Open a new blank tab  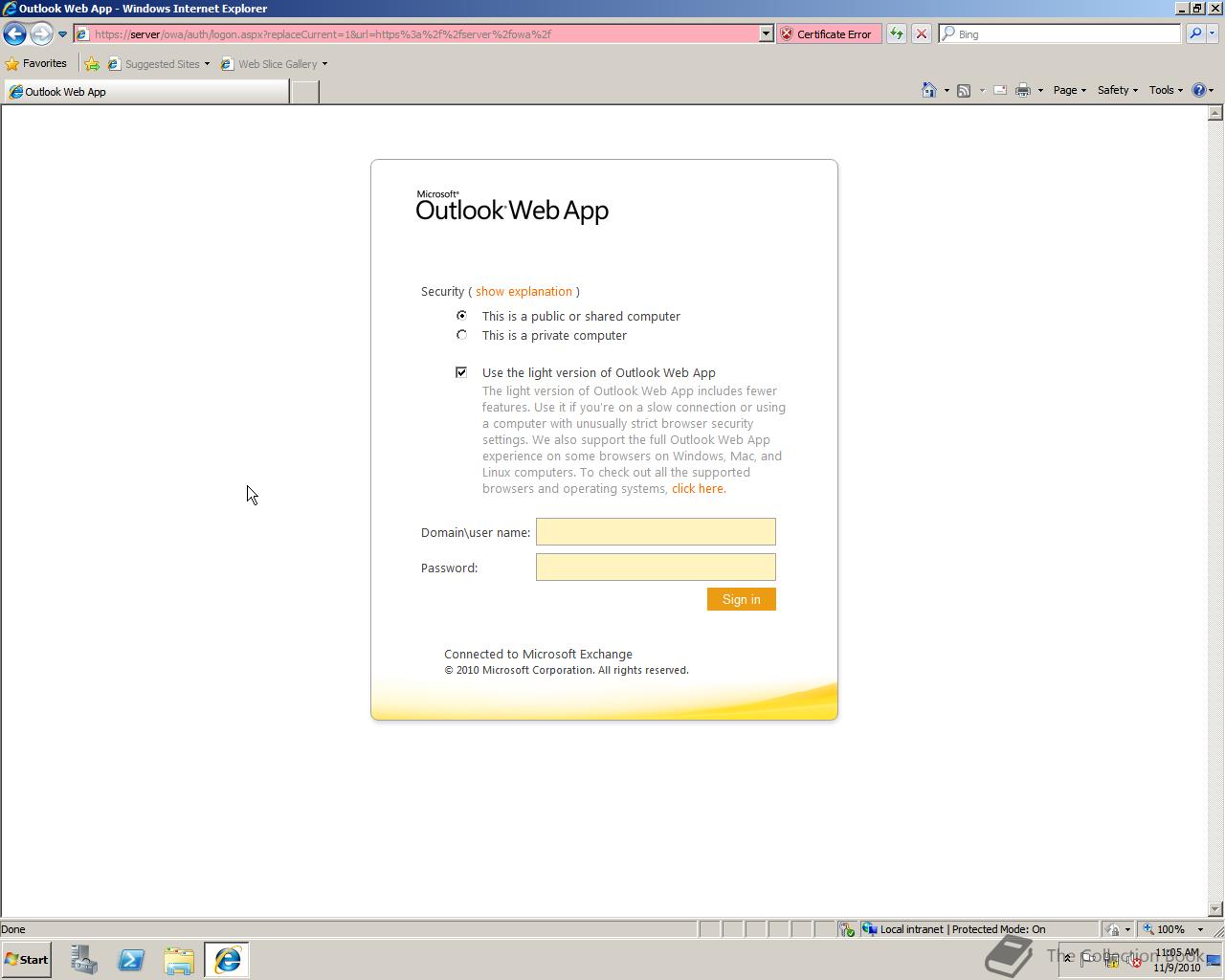click(304, 92)
